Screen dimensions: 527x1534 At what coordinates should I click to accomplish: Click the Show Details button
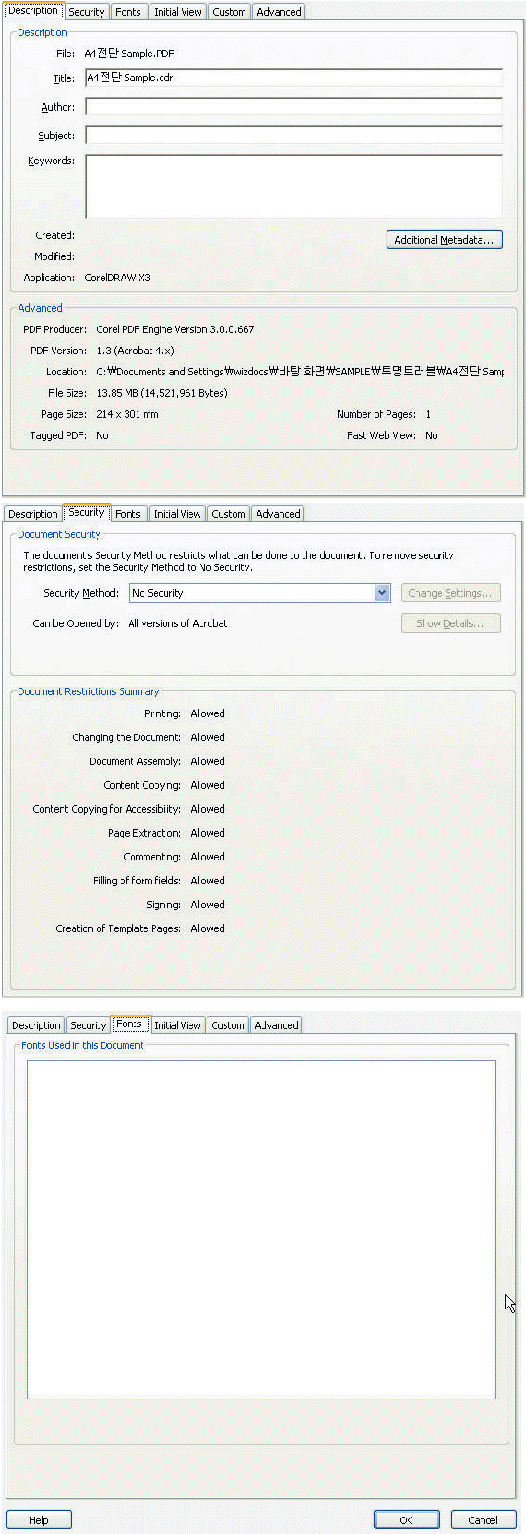tap(451, 623)
